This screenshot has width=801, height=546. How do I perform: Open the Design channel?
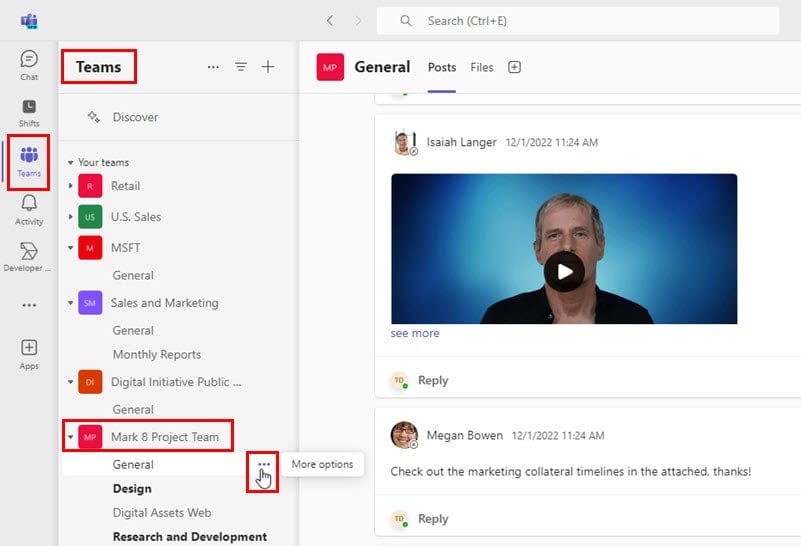click(132, 489)
